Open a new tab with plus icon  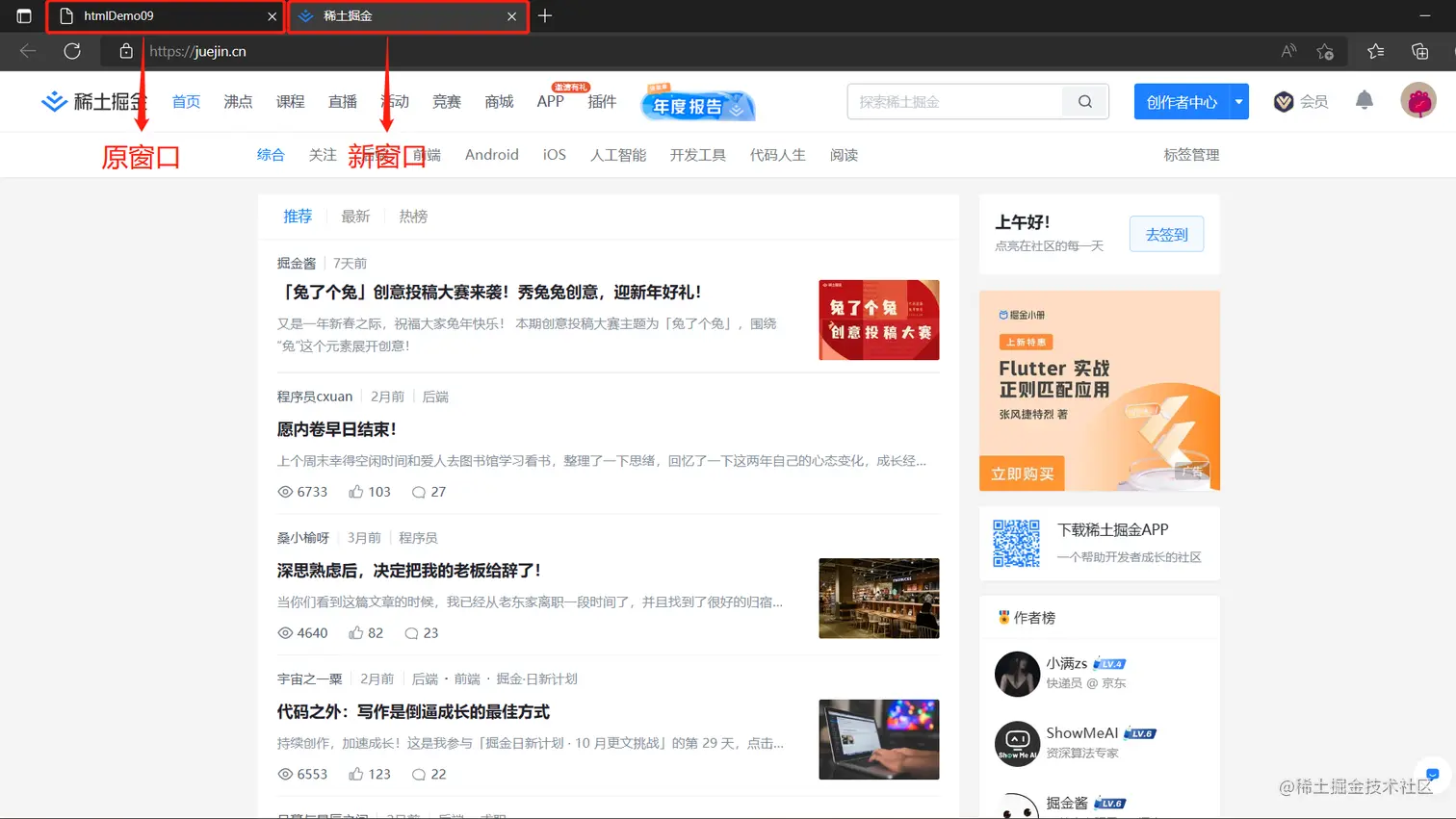545,15
